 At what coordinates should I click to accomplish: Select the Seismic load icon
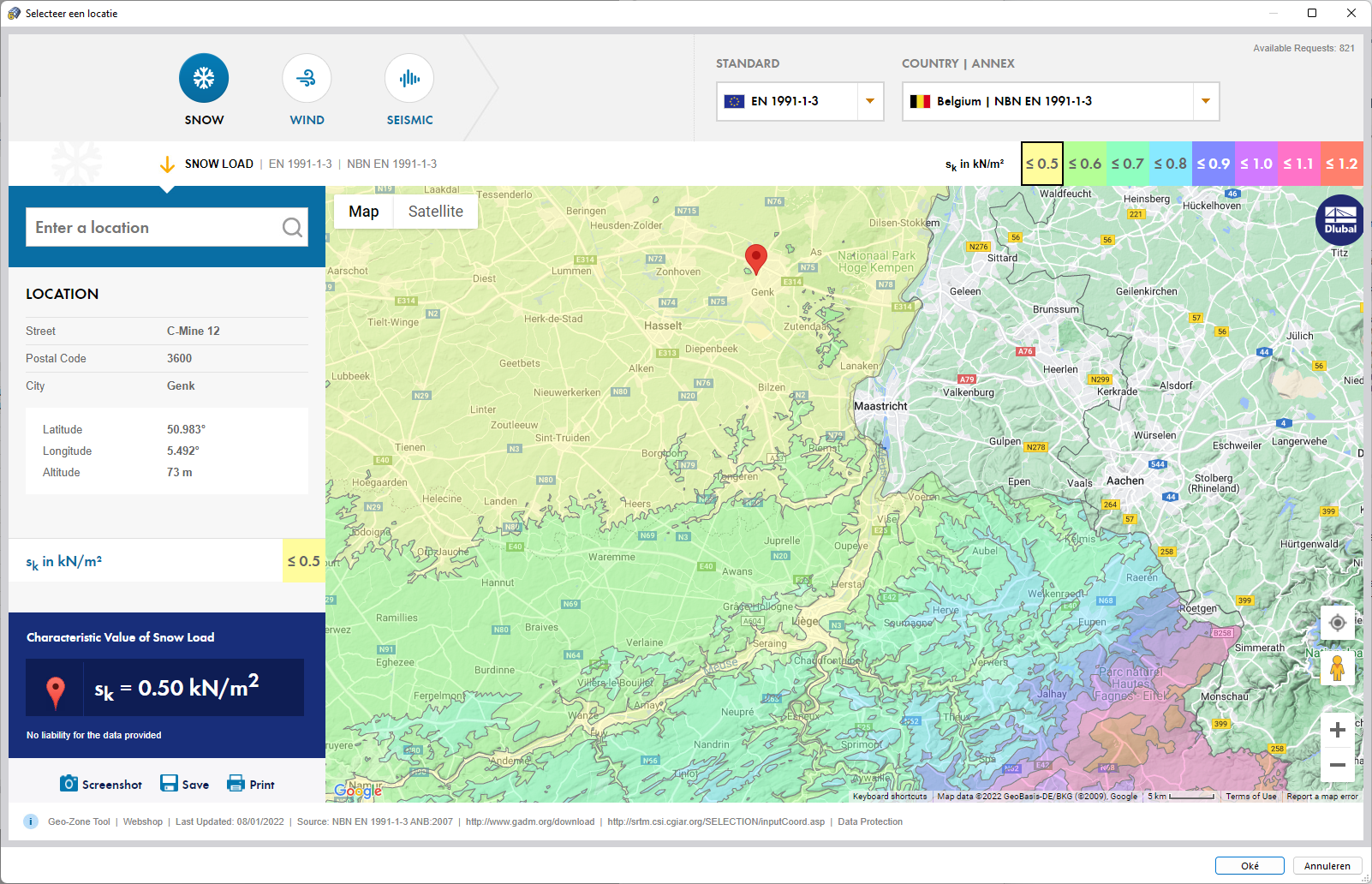point(409,78)
